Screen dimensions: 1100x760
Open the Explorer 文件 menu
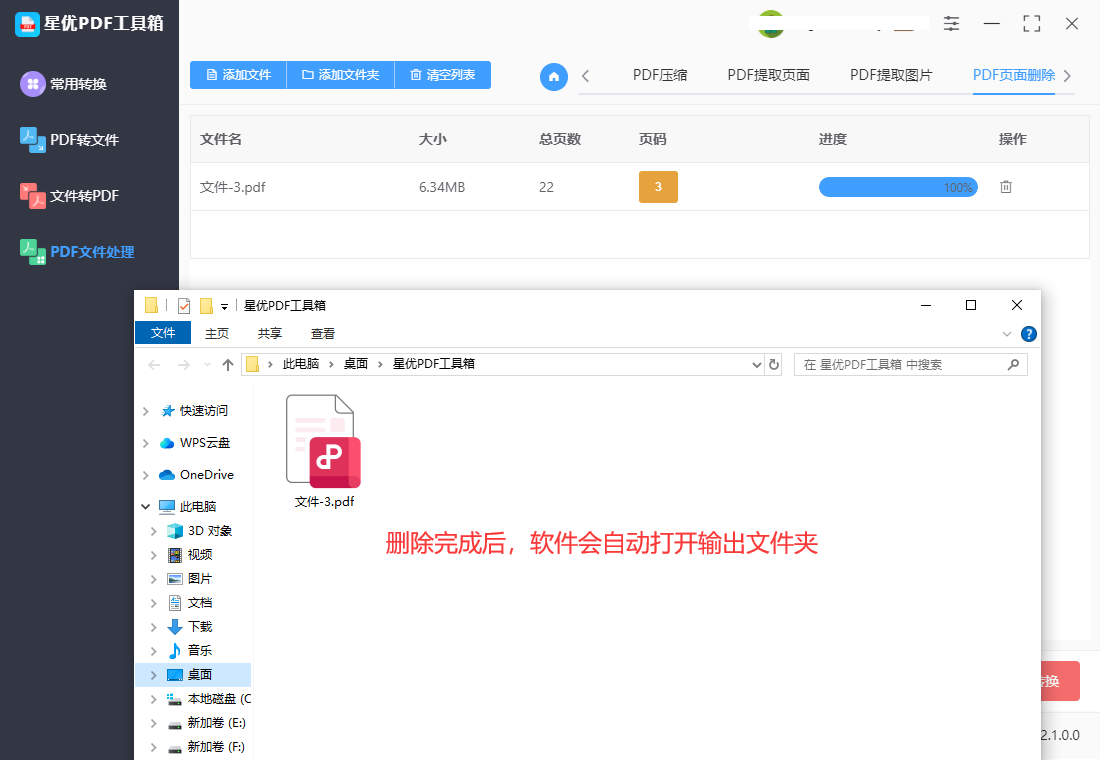point(163,333)
